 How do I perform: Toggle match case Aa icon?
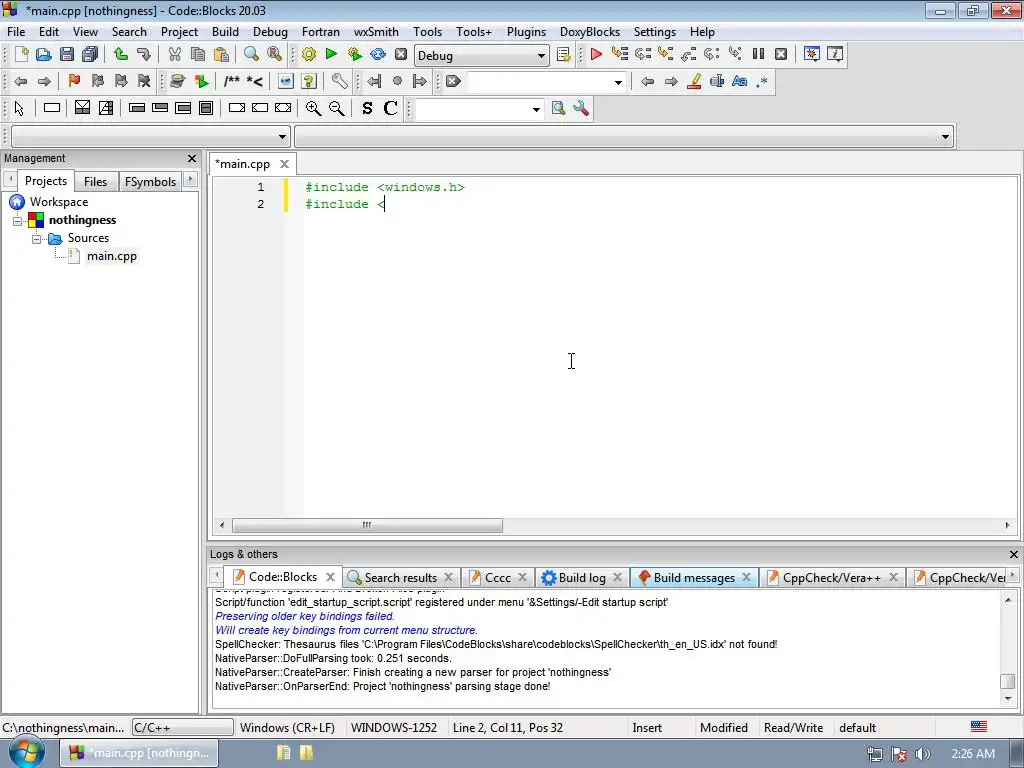739,81
